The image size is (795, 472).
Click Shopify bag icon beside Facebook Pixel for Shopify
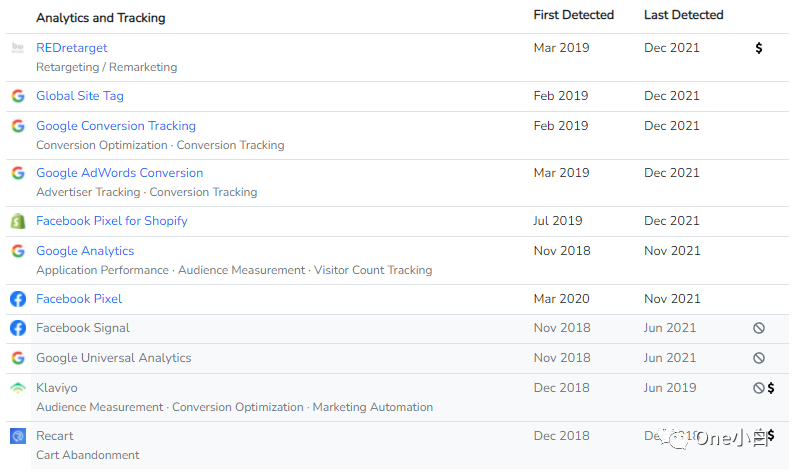(18, 221)
